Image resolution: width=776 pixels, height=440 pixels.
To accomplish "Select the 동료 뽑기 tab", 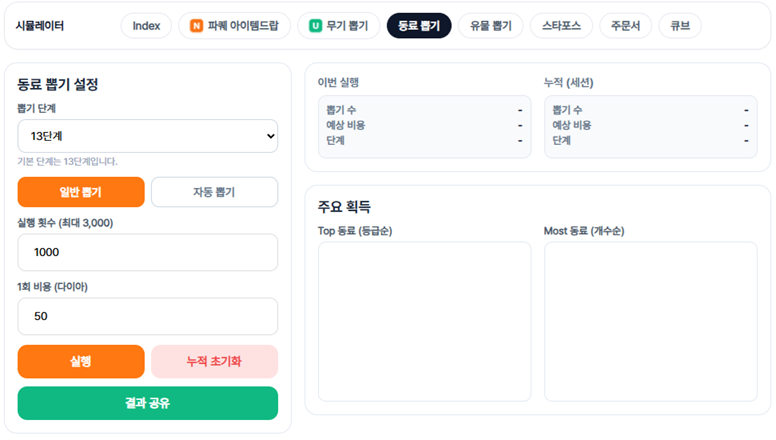I will [419, 25].
